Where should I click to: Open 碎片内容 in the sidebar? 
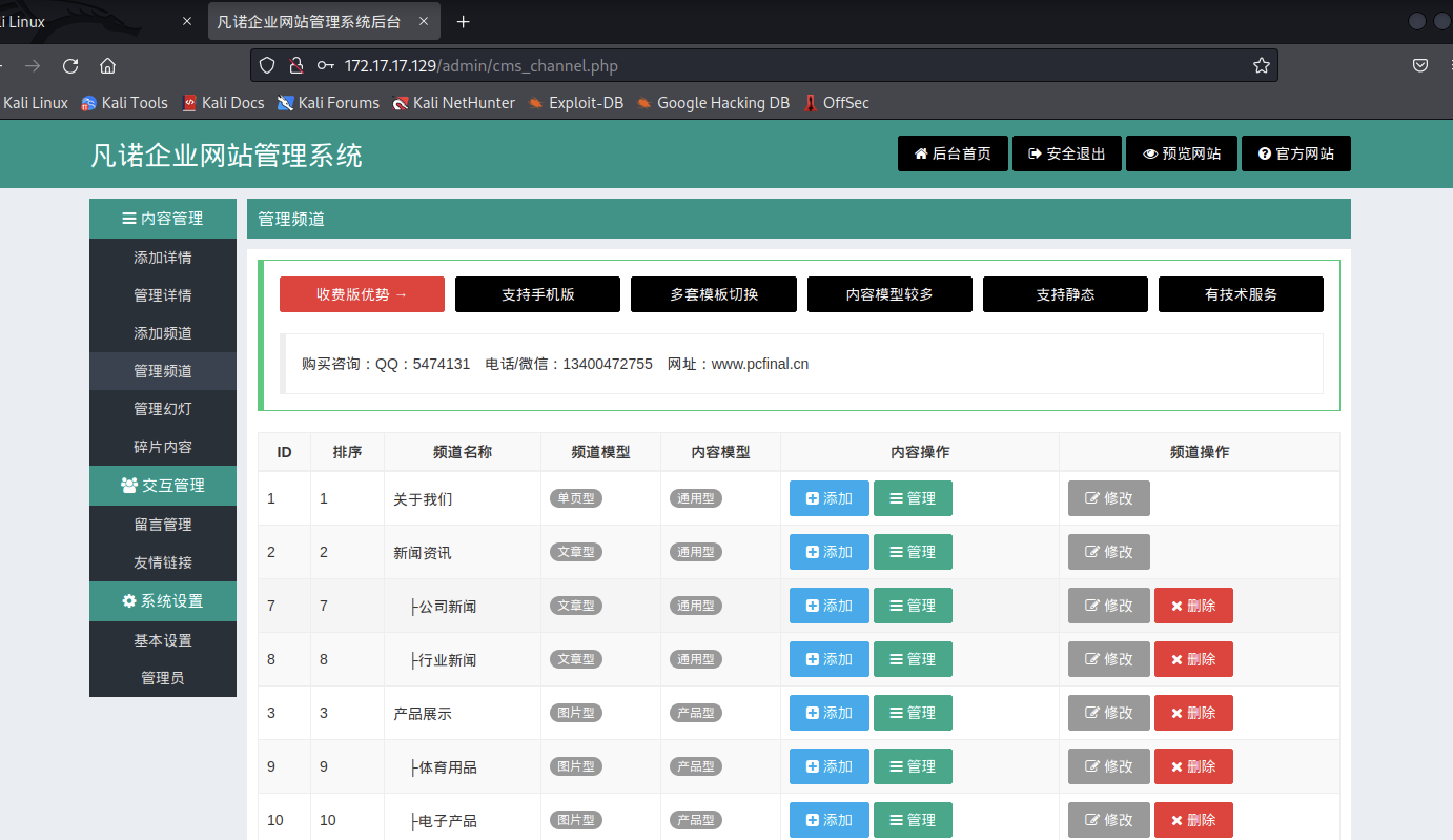tap(162, 447)
